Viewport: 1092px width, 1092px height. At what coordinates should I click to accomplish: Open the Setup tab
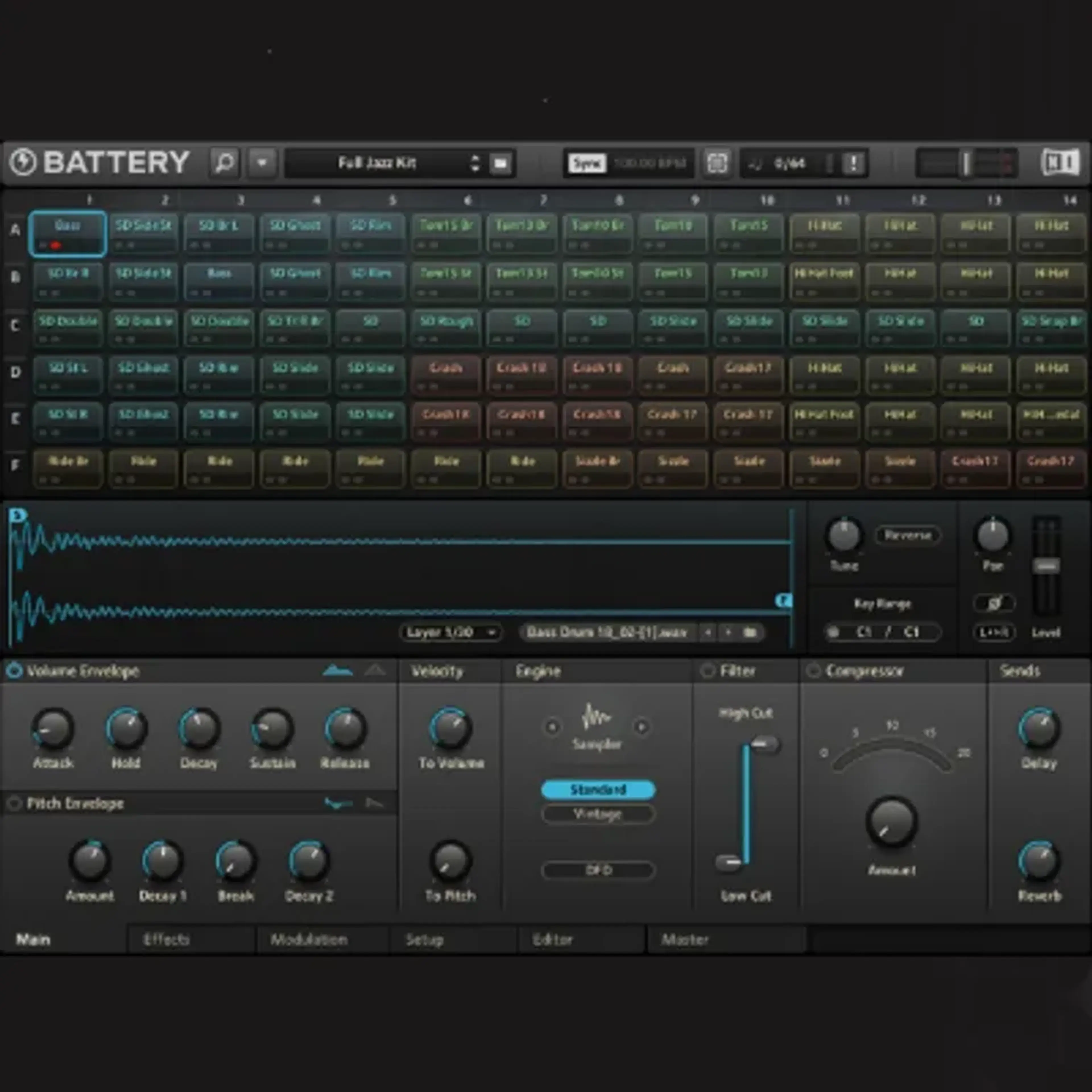(x=453, y=939)
